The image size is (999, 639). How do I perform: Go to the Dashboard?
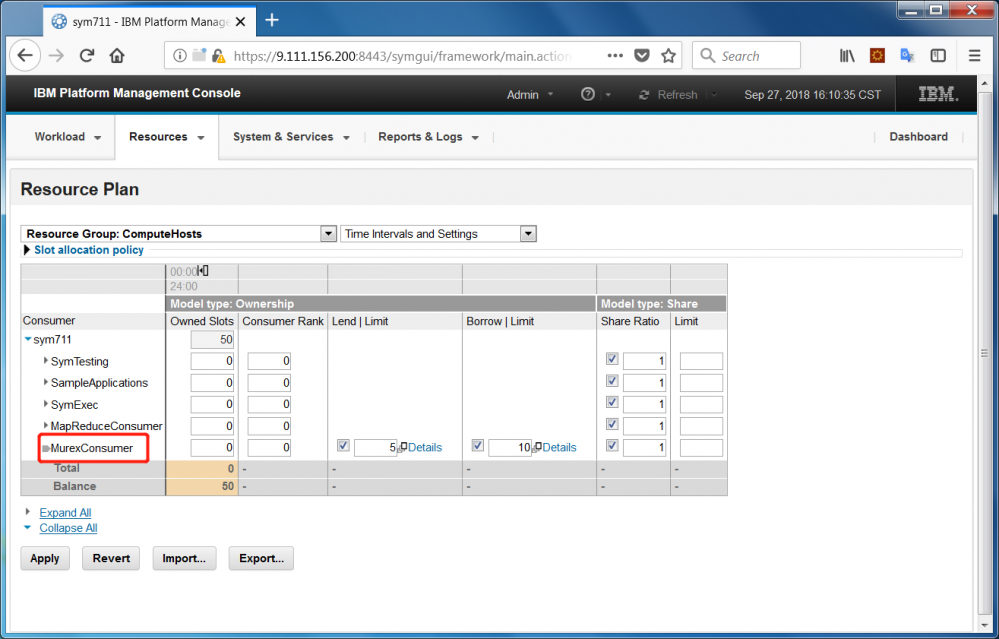[x=918, y=137]
